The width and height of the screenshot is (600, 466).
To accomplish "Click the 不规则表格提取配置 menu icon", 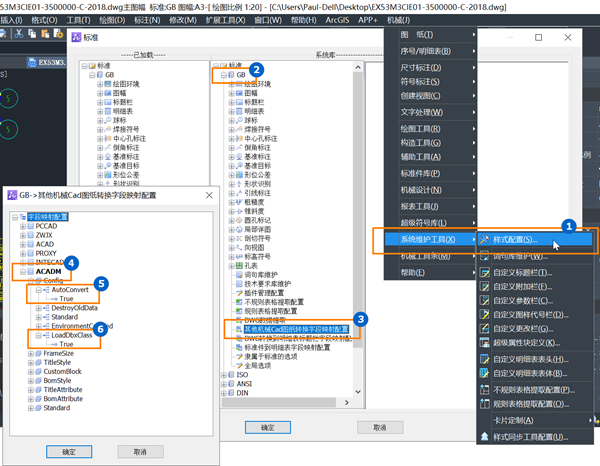I will click(x=484, y=389).
